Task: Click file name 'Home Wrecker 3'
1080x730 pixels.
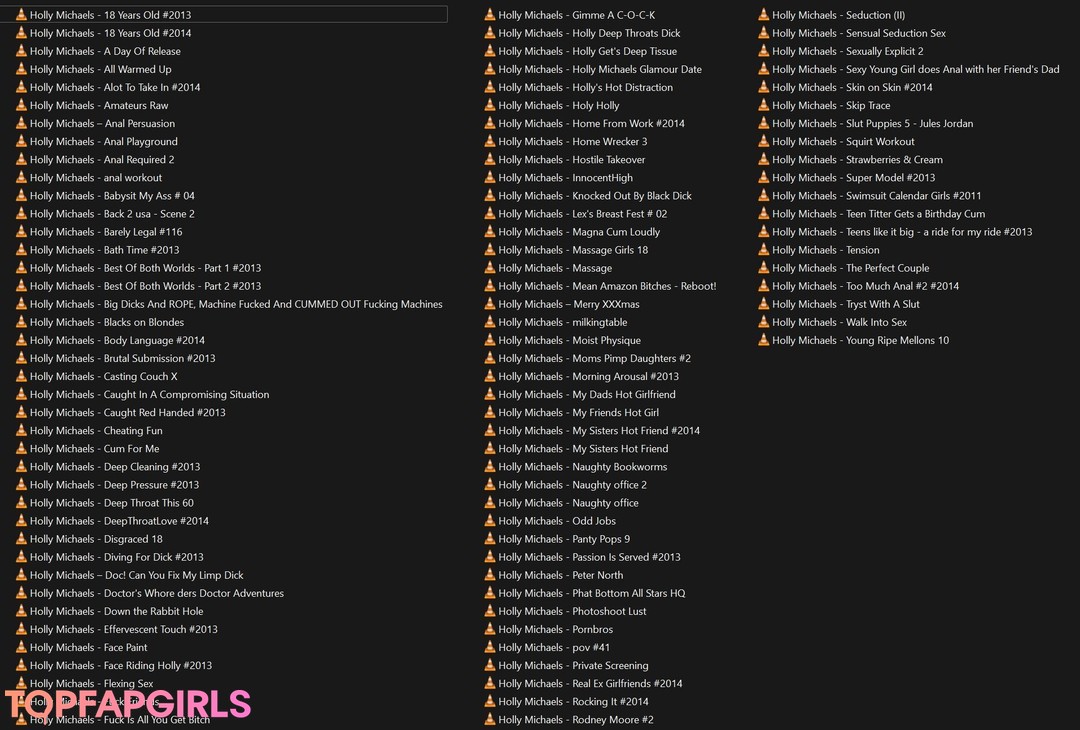Action: pyautogui.click(x=573, y=142)
